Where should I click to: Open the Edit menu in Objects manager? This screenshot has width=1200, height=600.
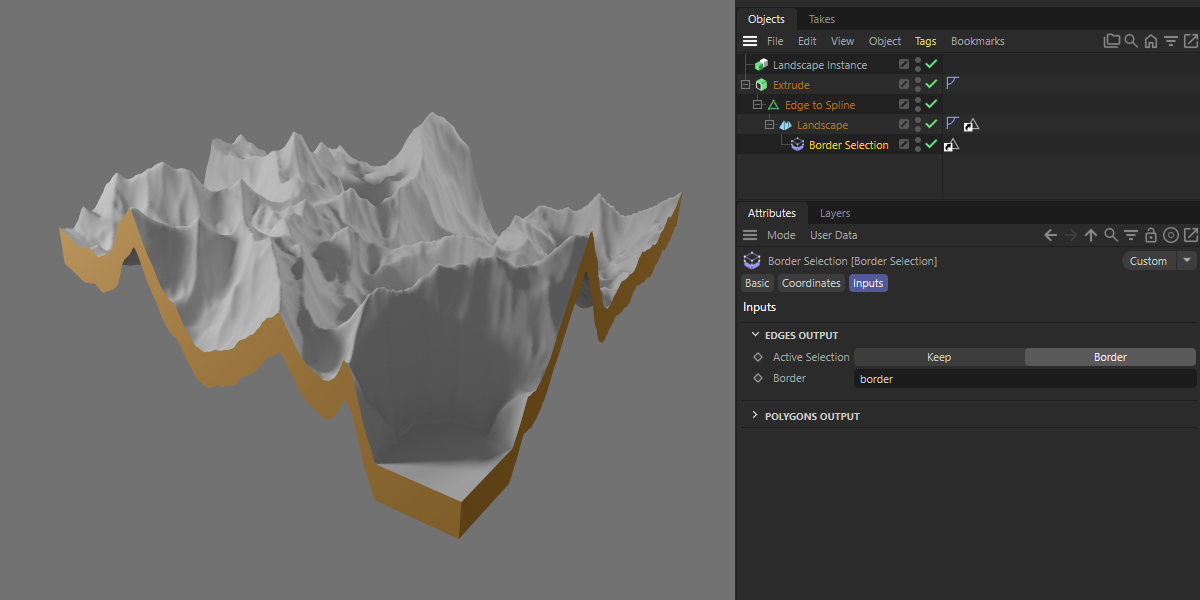click(807, 41)
